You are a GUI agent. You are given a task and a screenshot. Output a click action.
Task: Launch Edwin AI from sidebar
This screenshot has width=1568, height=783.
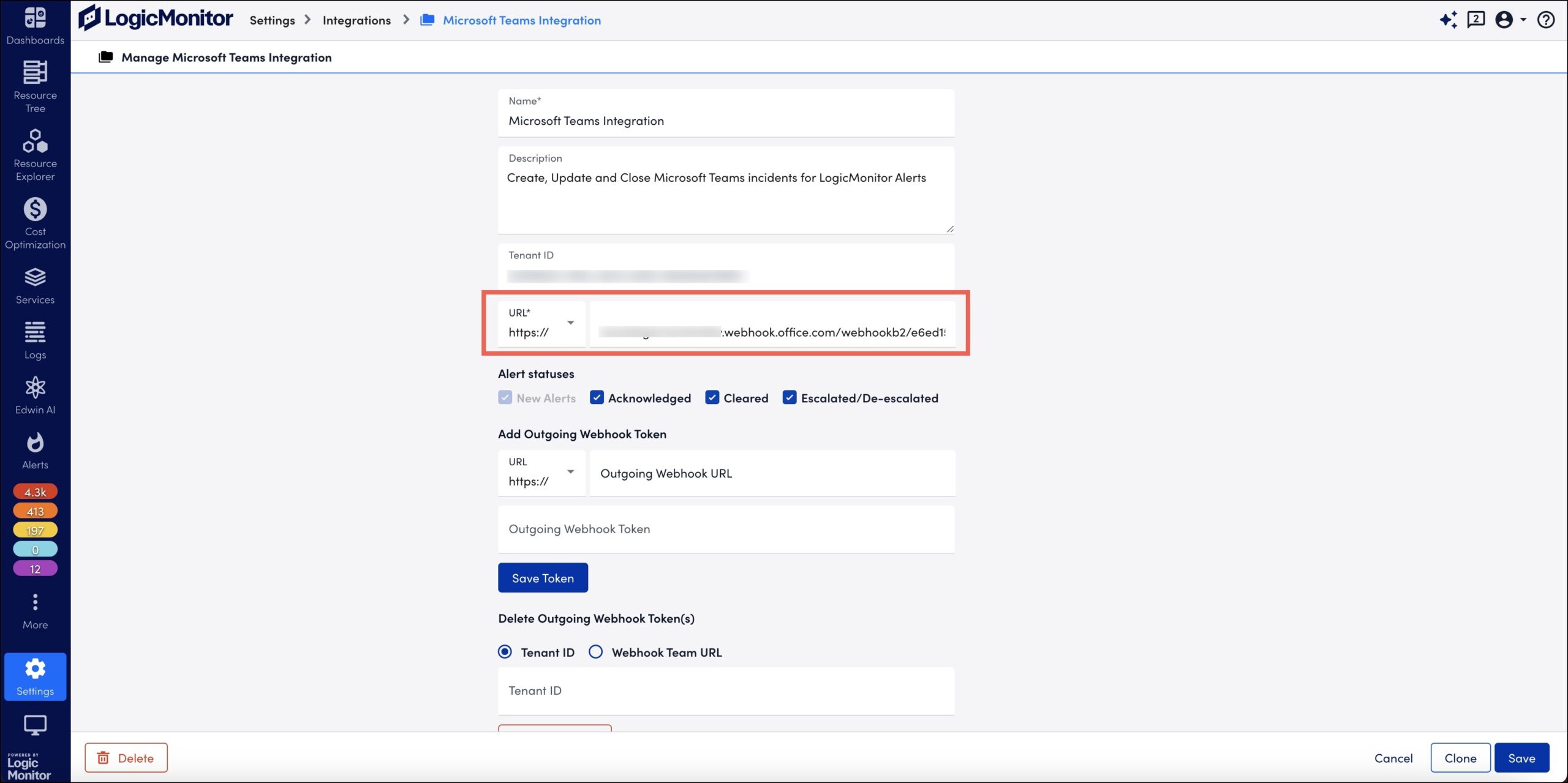pyautogui.click(x=35, y=395)
